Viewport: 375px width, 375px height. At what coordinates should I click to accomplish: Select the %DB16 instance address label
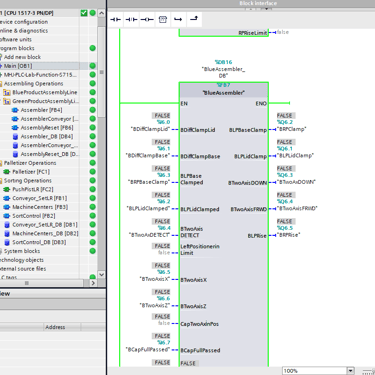[223, 62]
